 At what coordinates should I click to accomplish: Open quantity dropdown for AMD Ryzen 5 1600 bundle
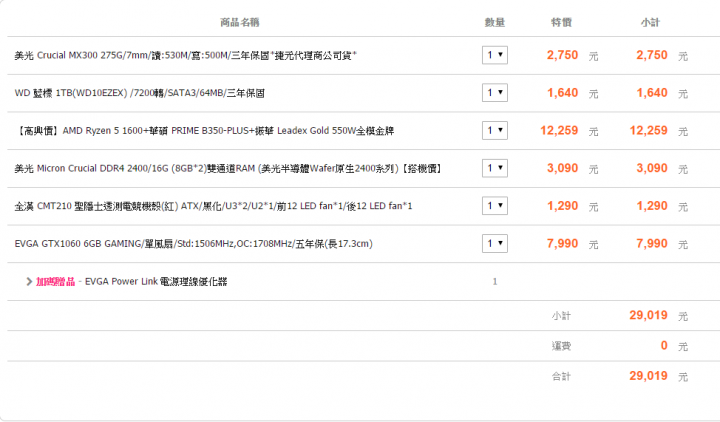click(495, 130)
